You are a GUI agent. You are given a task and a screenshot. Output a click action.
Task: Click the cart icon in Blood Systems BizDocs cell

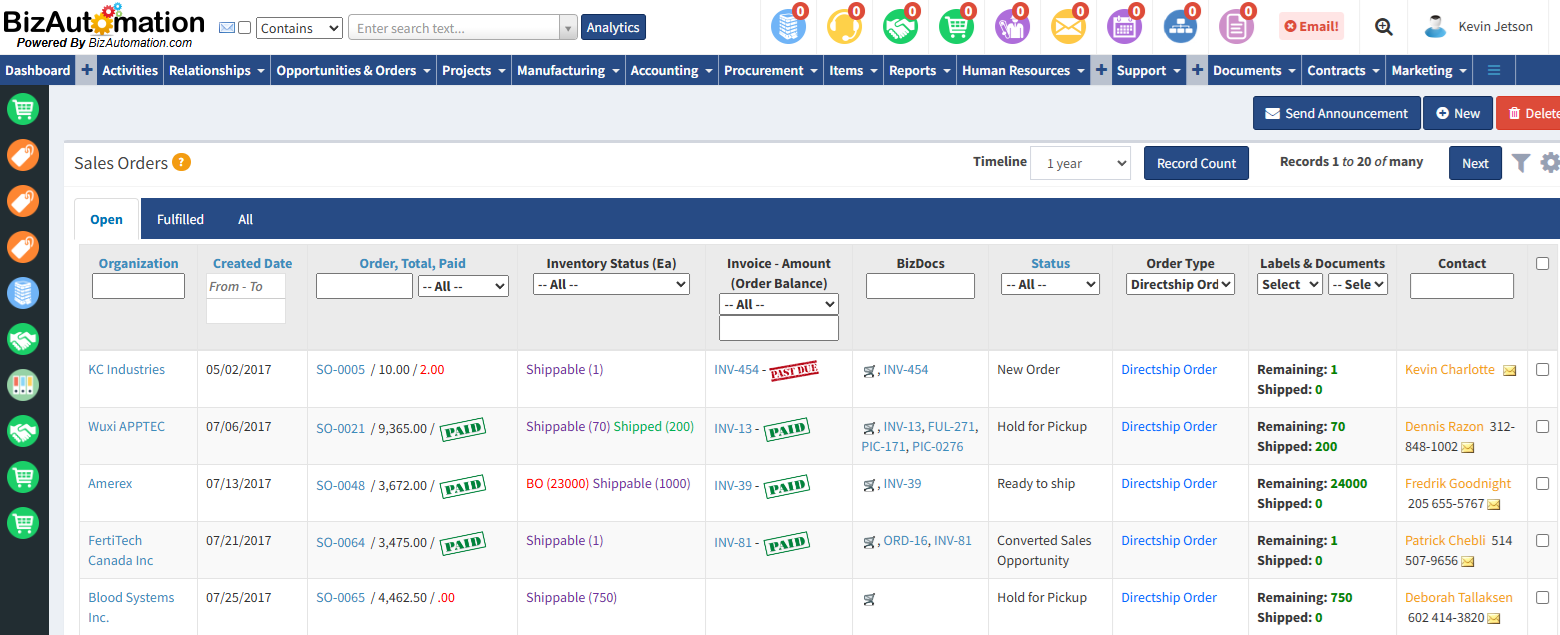[869, 599]
